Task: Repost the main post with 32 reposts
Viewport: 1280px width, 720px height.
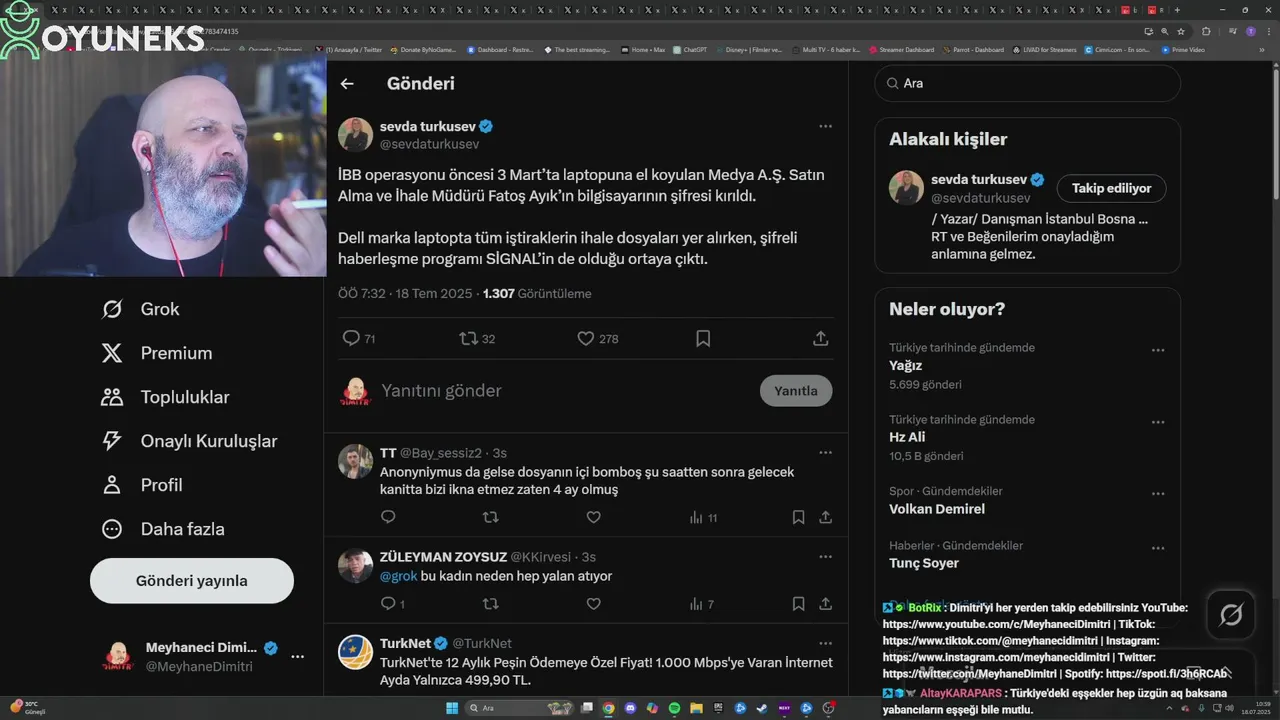Action: pos(468,339)
